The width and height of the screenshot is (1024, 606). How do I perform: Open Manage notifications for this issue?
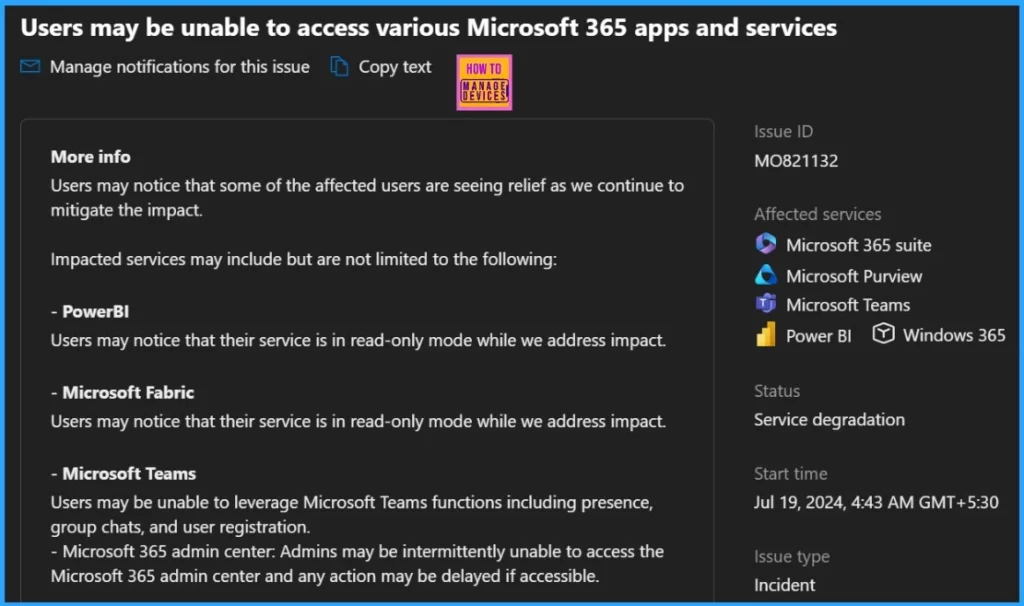(x=180, y=67)
